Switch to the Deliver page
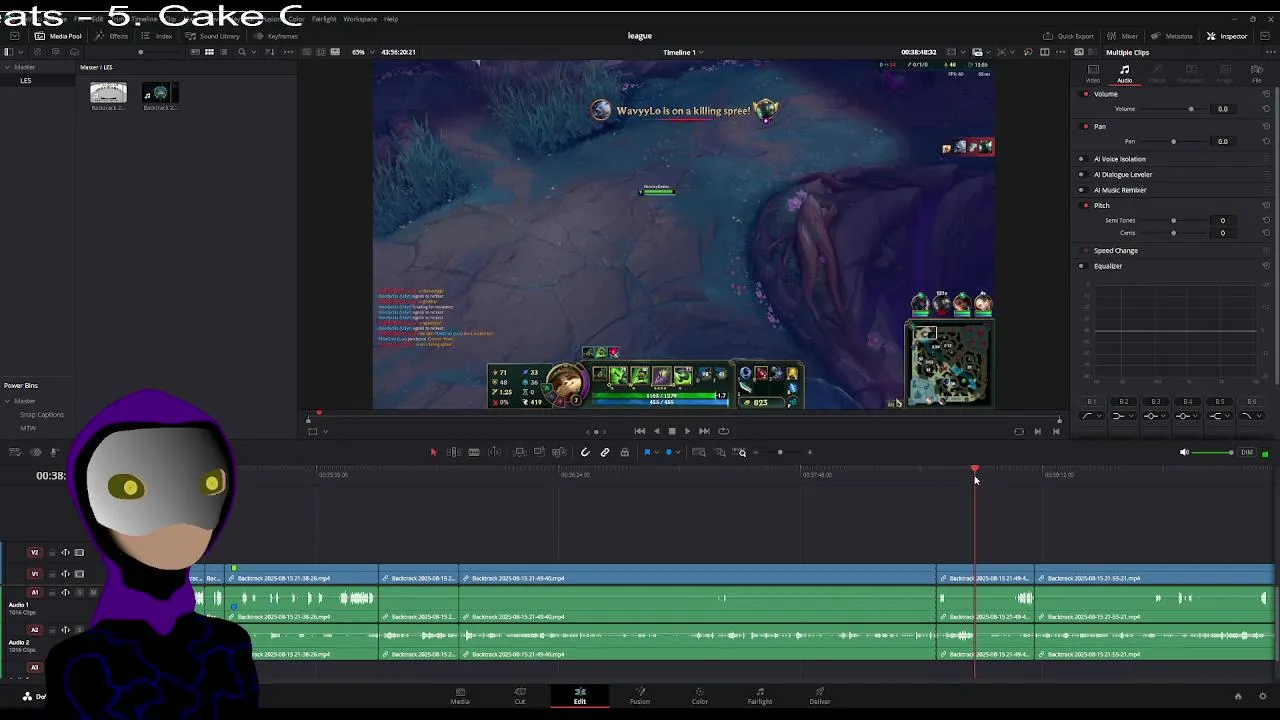This screenshot has height=720, width=1280. pyautogui.click(x=820, y=696)
